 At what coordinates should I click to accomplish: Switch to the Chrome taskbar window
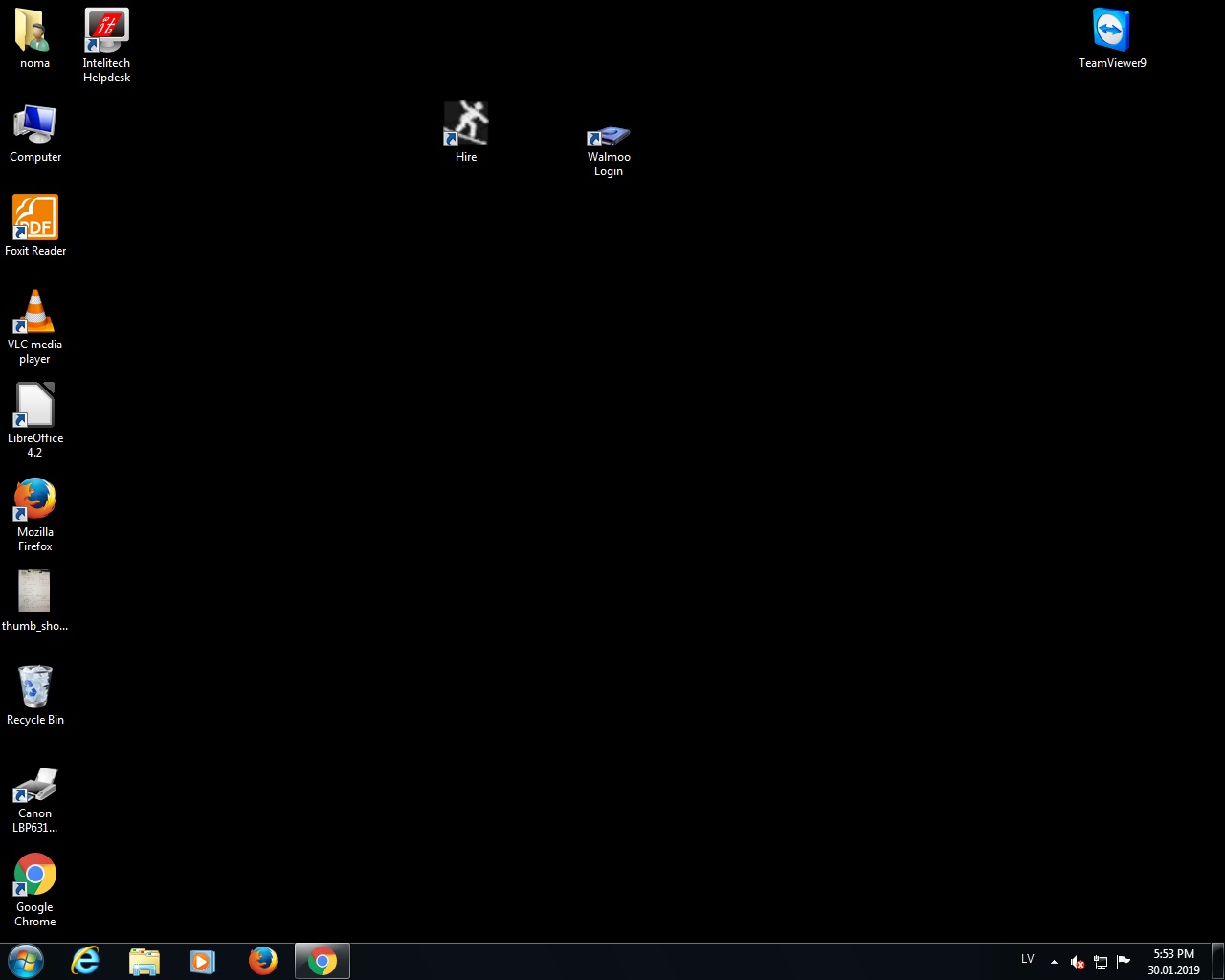tap(323, 961)
